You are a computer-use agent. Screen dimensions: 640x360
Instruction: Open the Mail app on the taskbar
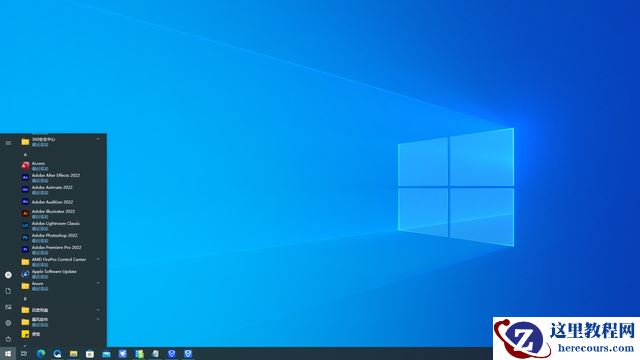tap(106, 353)
